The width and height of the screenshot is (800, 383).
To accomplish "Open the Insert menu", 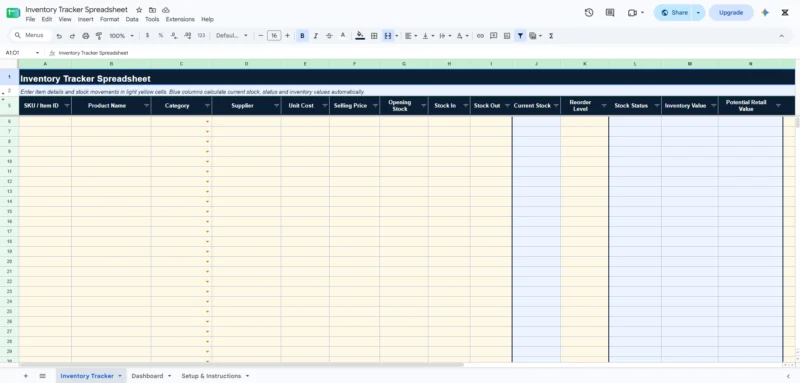I will (x=86, y=19).
